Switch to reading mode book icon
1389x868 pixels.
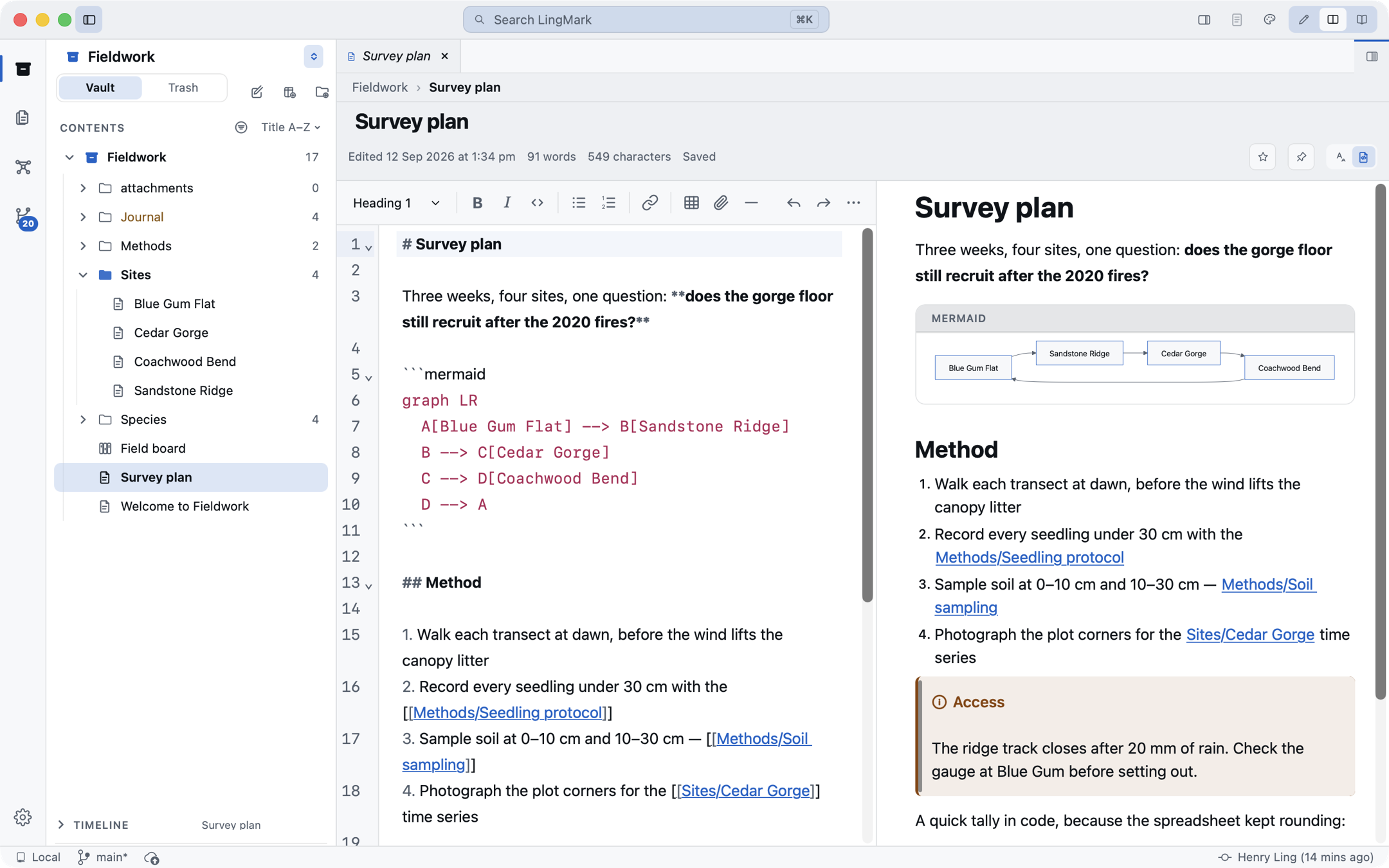(x=1362, y=19)
